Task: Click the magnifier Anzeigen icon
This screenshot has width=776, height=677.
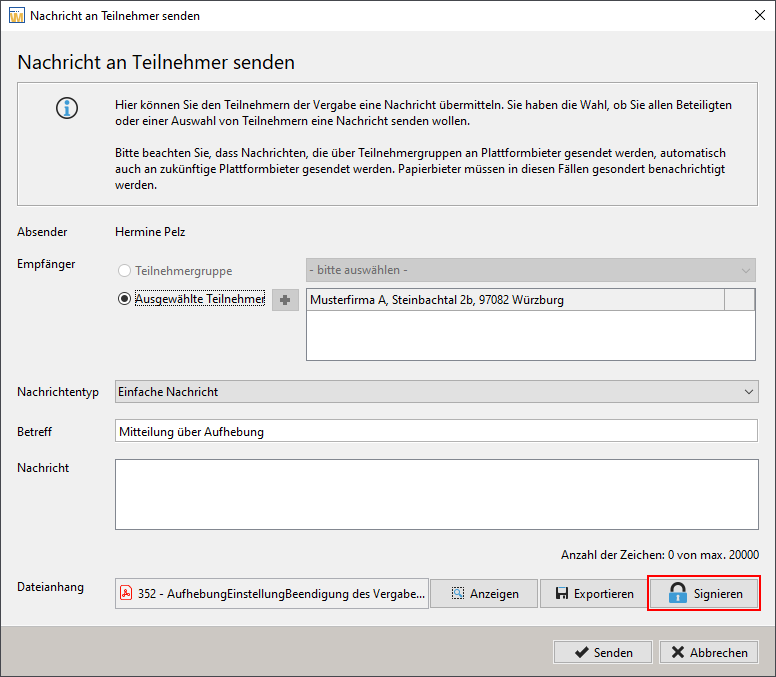Action: click(x=458, y=593)
